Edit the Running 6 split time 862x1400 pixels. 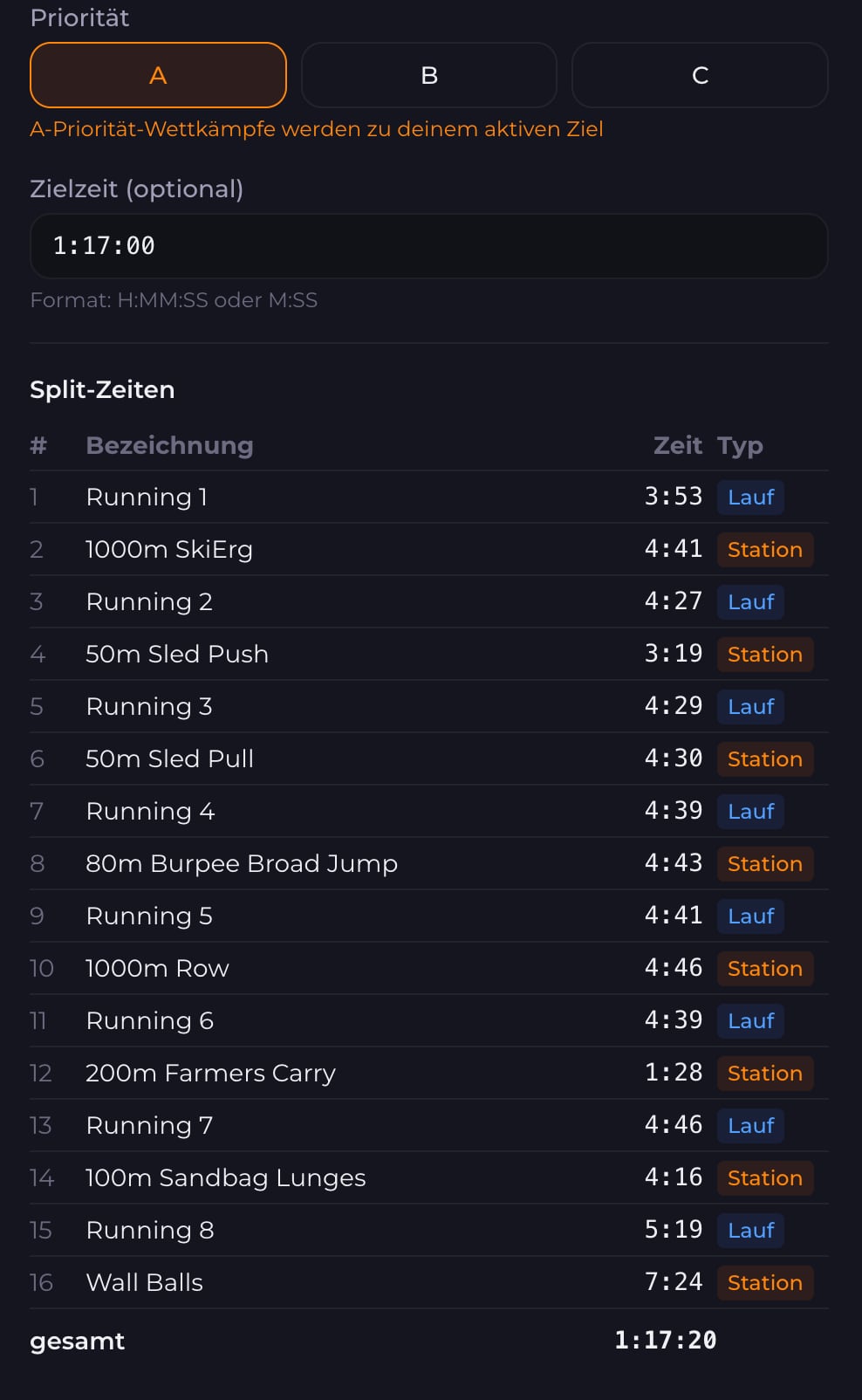pos(673,1020)
